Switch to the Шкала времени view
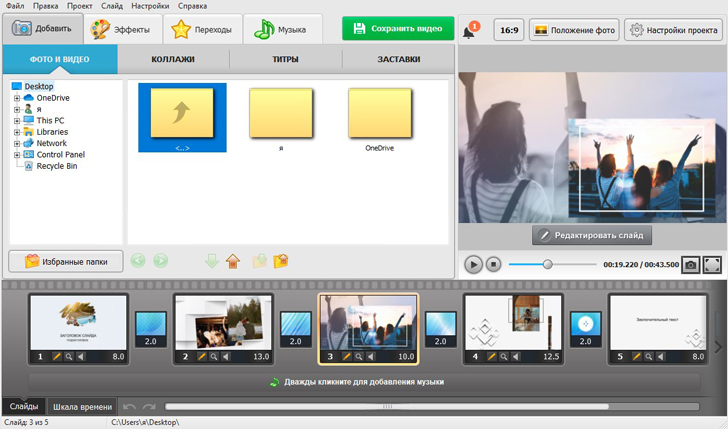Viewport: 728px width, 429px height. (82, 407)
